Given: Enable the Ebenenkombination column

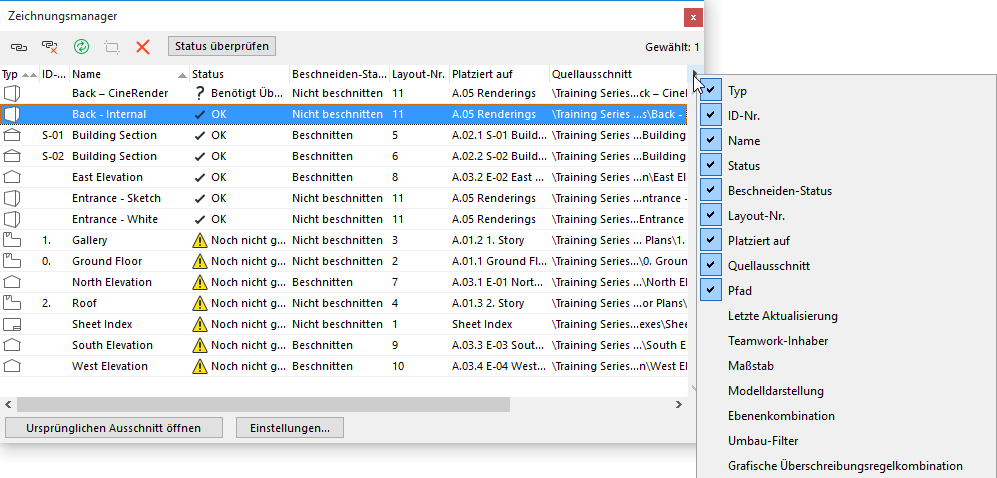Looking at the screenshot, I should point(781,416).
